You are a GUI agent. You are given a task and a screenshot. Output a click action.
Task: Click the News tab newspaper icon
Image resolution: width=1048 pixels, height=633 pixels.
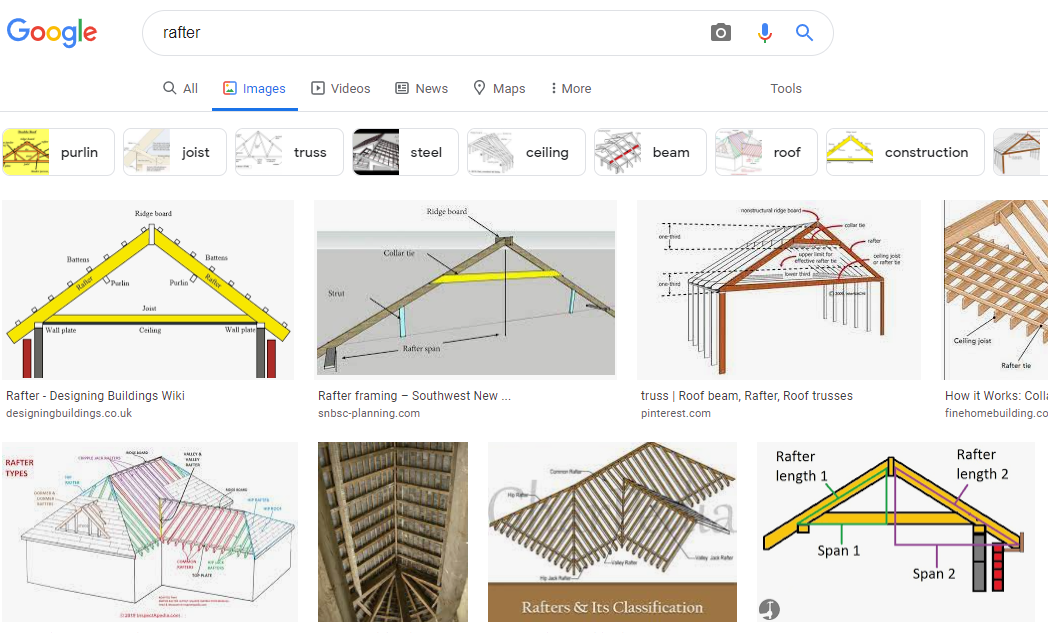(x=402, y=88)
